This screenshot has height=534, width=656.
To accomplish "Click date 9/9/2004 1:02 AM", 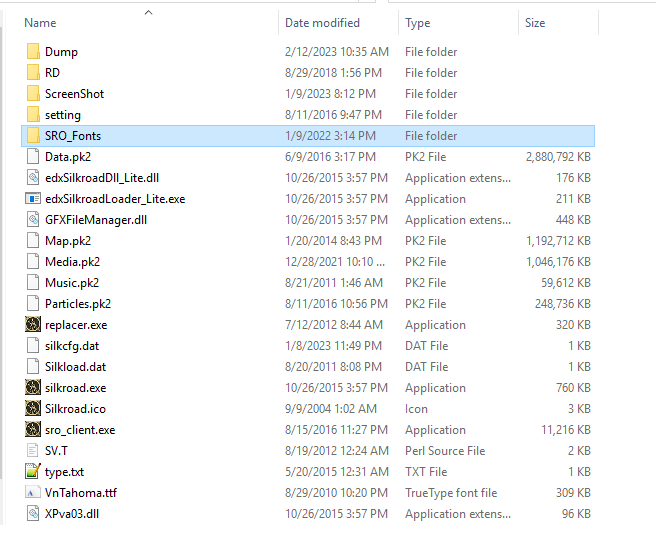I will [331, 408].
